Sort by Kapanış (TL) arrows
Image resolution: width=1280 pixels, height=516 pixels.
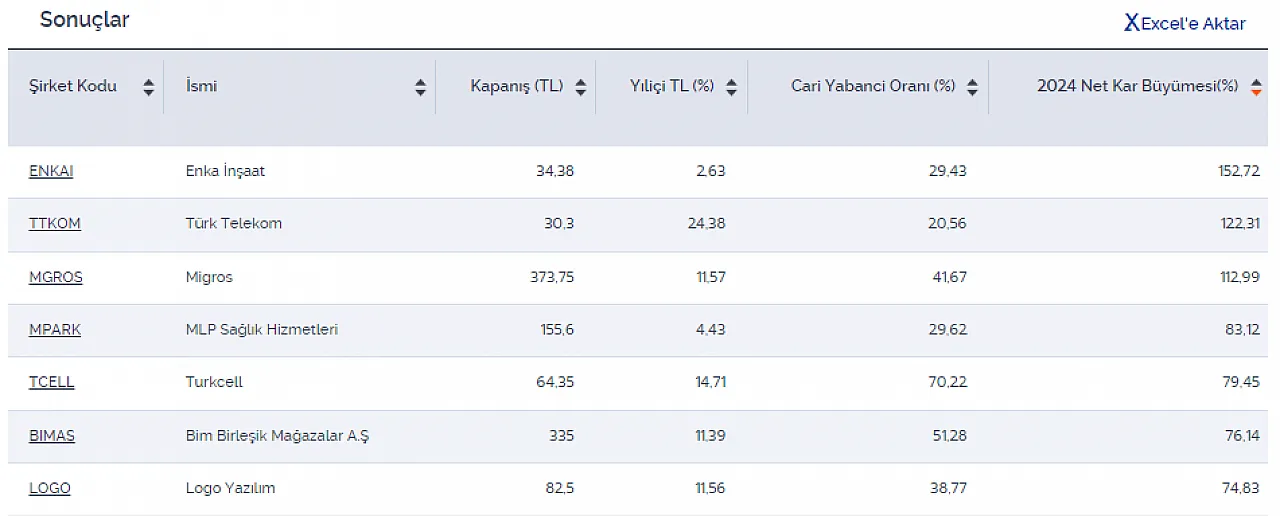pos(580,87)
